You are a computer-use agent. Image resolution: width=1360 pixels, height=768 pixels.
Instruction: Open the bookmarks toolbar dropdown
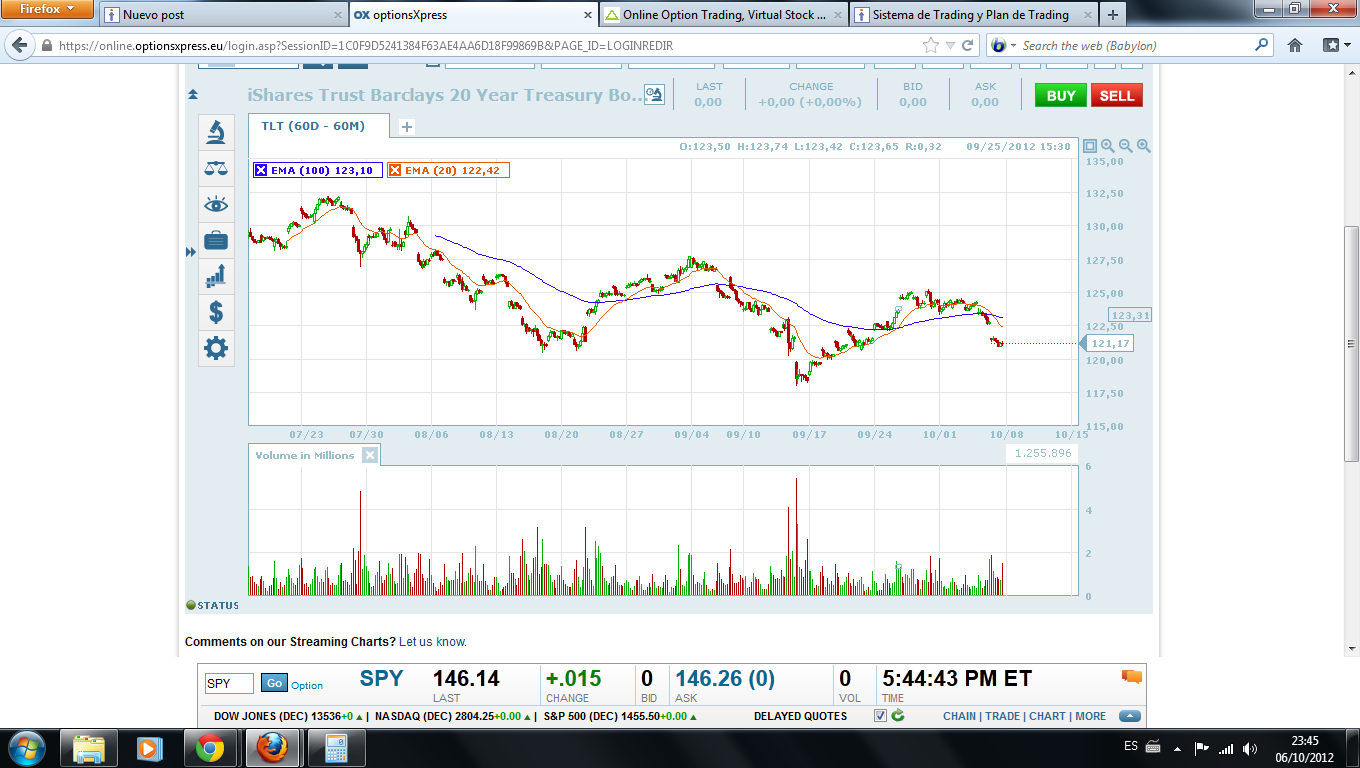pyautogui.click(x=1335, y=45)
